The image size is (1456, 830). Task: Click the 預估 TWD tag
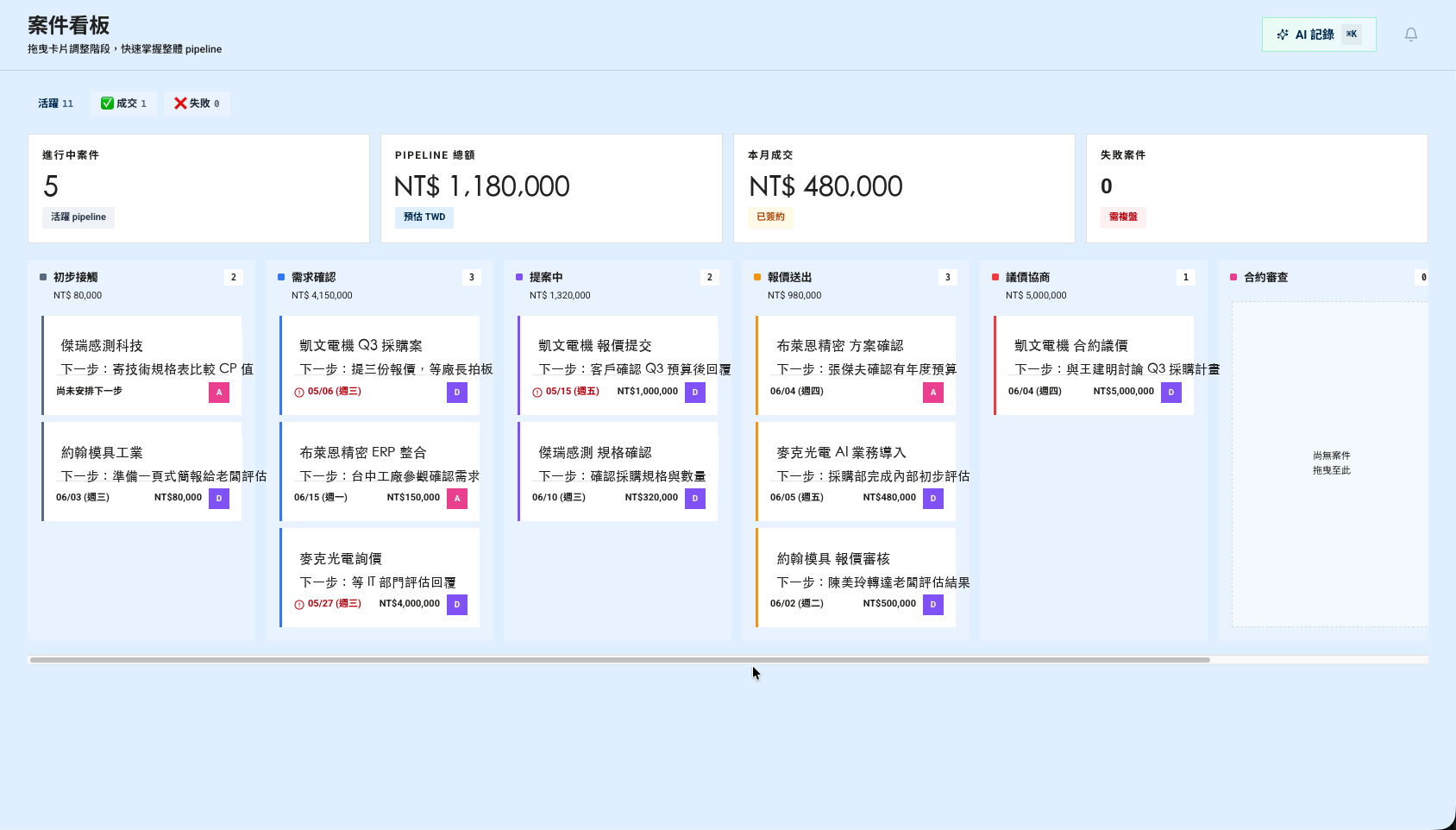424,217
